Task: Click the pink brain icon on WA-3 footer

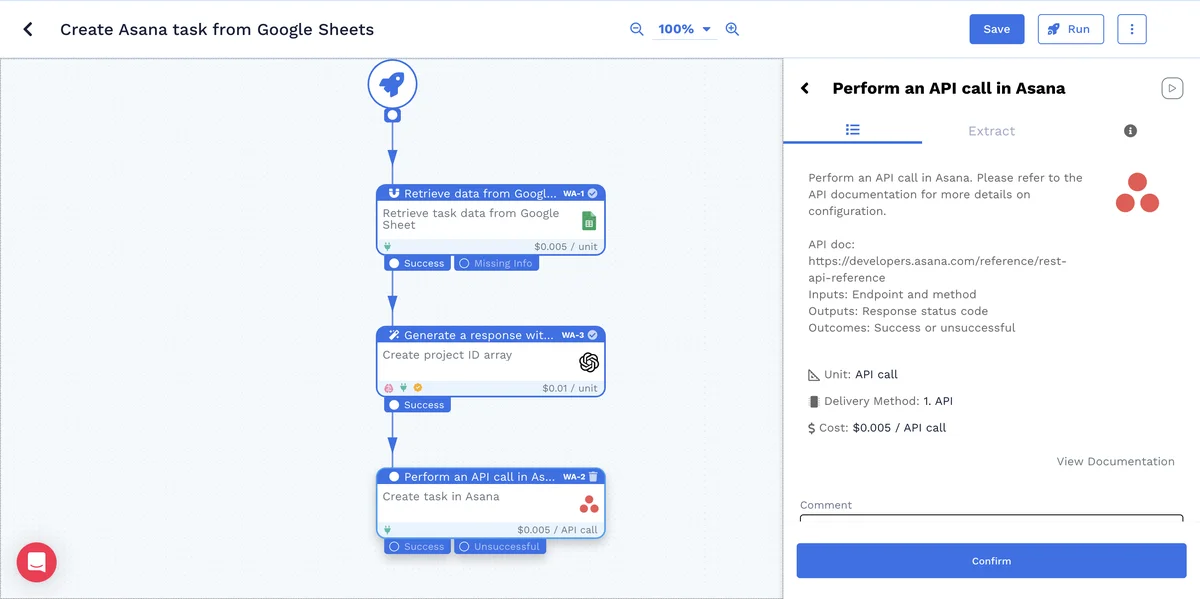Action: (389, 388)
